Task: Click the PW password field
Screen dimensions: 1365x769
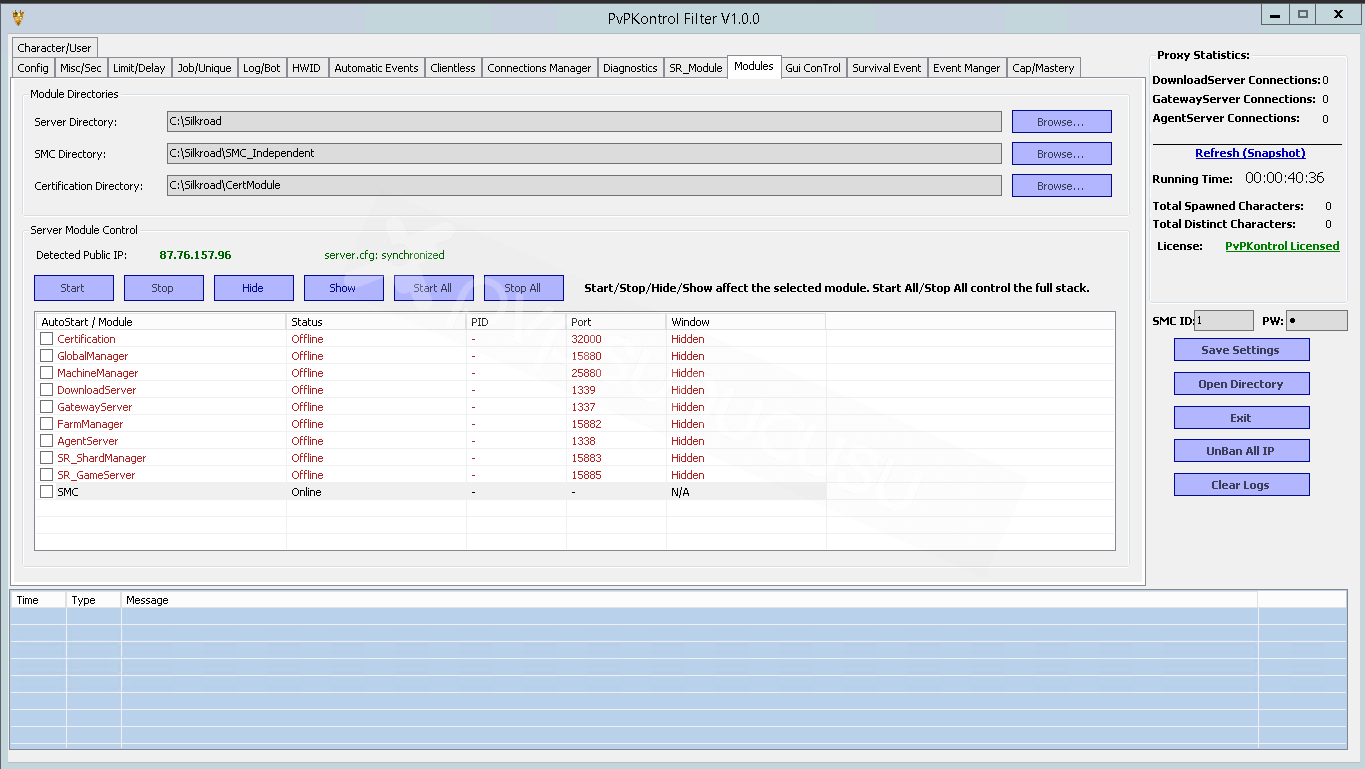Action: click(x=1316, y=321)
